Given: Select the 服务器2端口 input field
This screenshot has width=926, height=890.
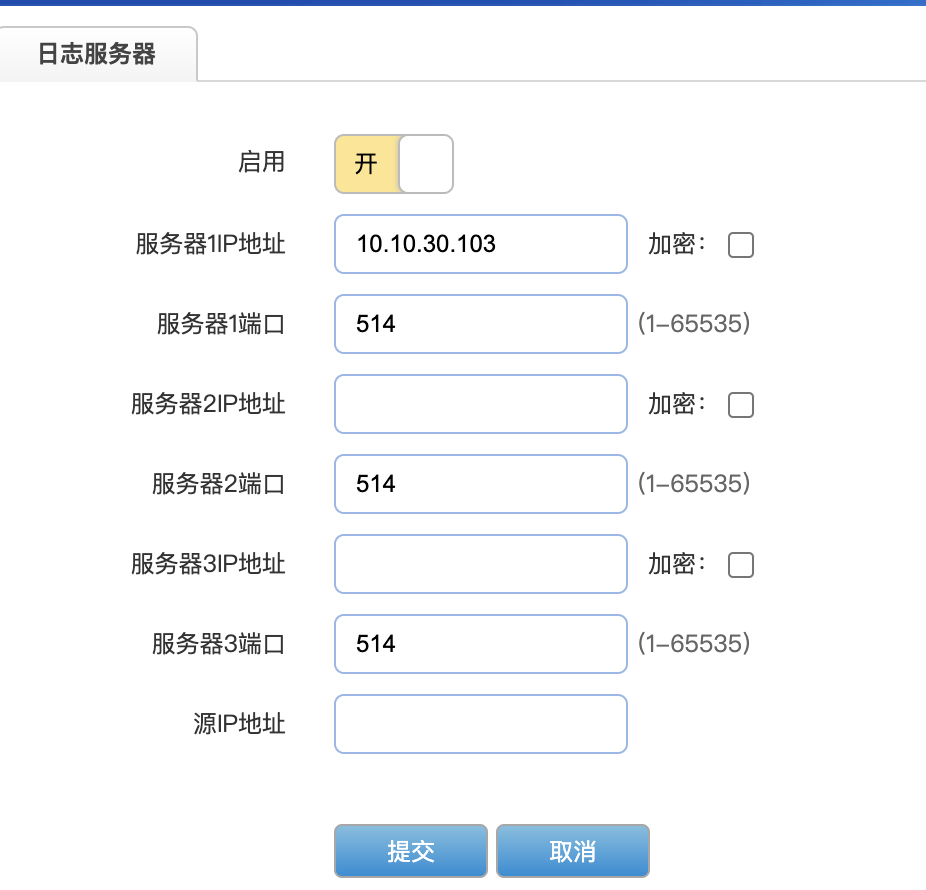Looking at the screenshot, I should (x=480, y=484).
